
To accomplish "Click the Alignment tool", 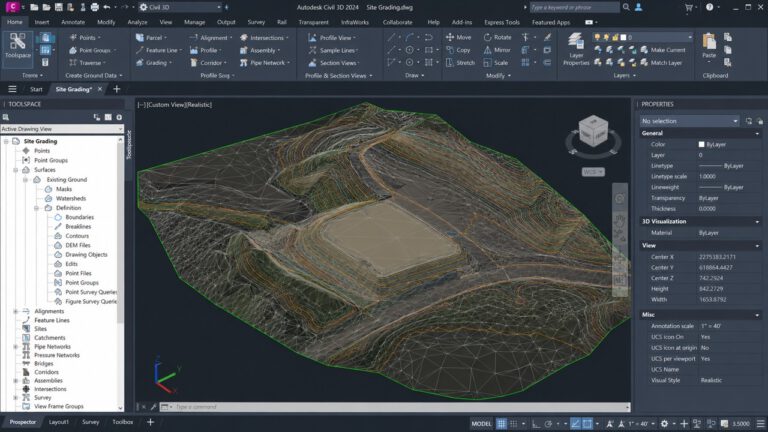I will pyautogui.click(x=211, y=37).
